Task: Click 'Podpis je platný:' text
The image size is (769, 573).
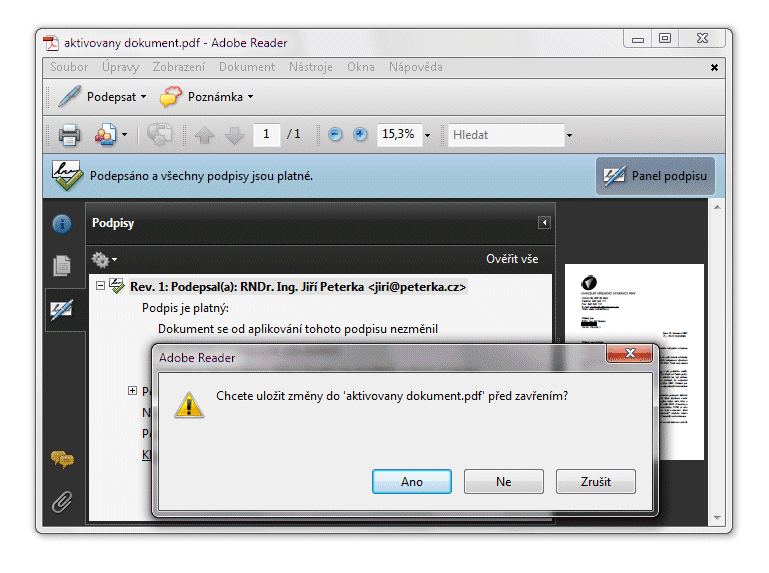Action: pos(185,308)
